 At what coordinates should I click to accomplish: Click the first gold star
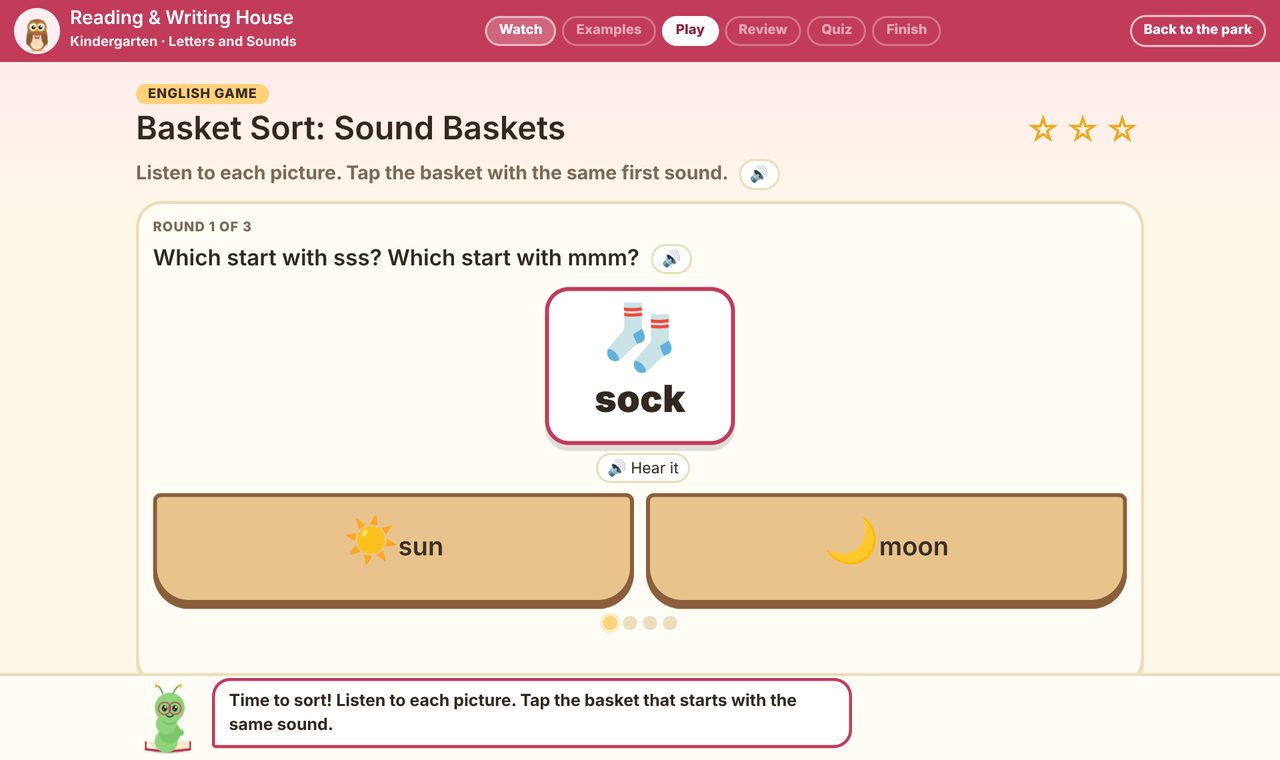click(1043, 129)
